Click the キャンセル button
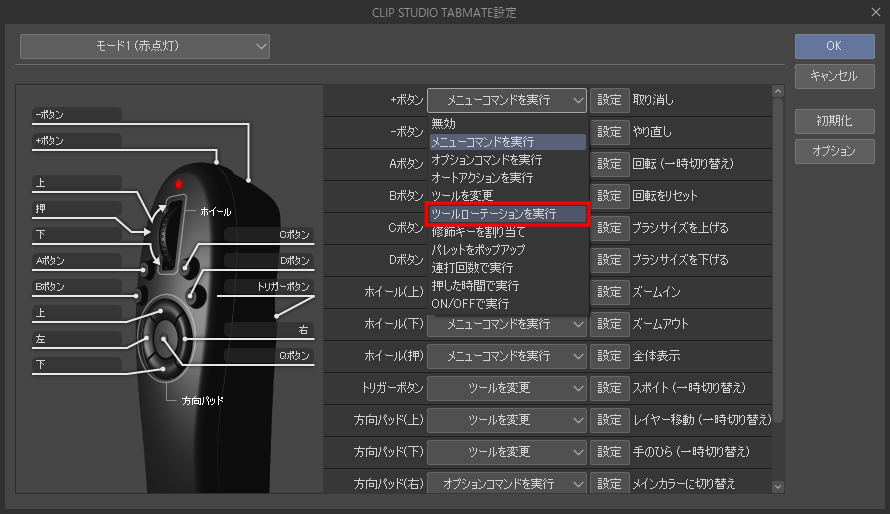This screenshot has height=514, width=890. (x=834, y=76)
